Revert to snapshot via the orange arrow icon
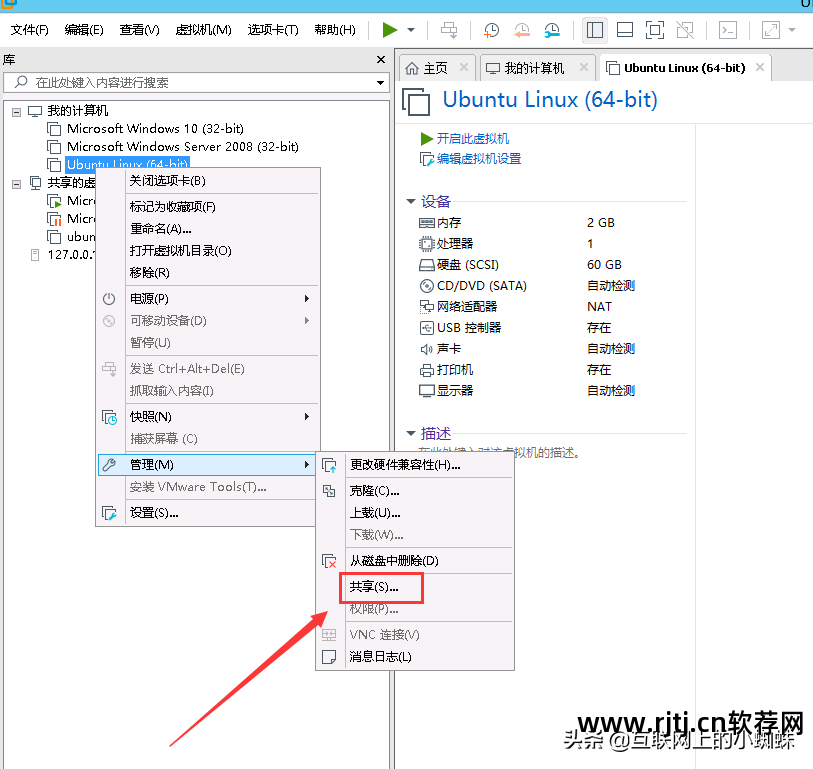The width and height of the screenshot is (813, 769). click(x=521, y=30)
